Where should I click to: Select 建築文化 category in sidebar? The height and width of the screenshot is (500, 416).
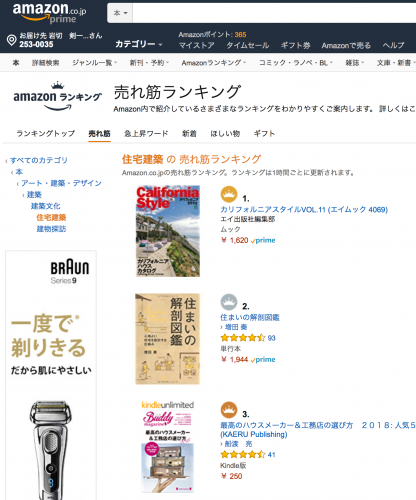[x=46, y=206]
